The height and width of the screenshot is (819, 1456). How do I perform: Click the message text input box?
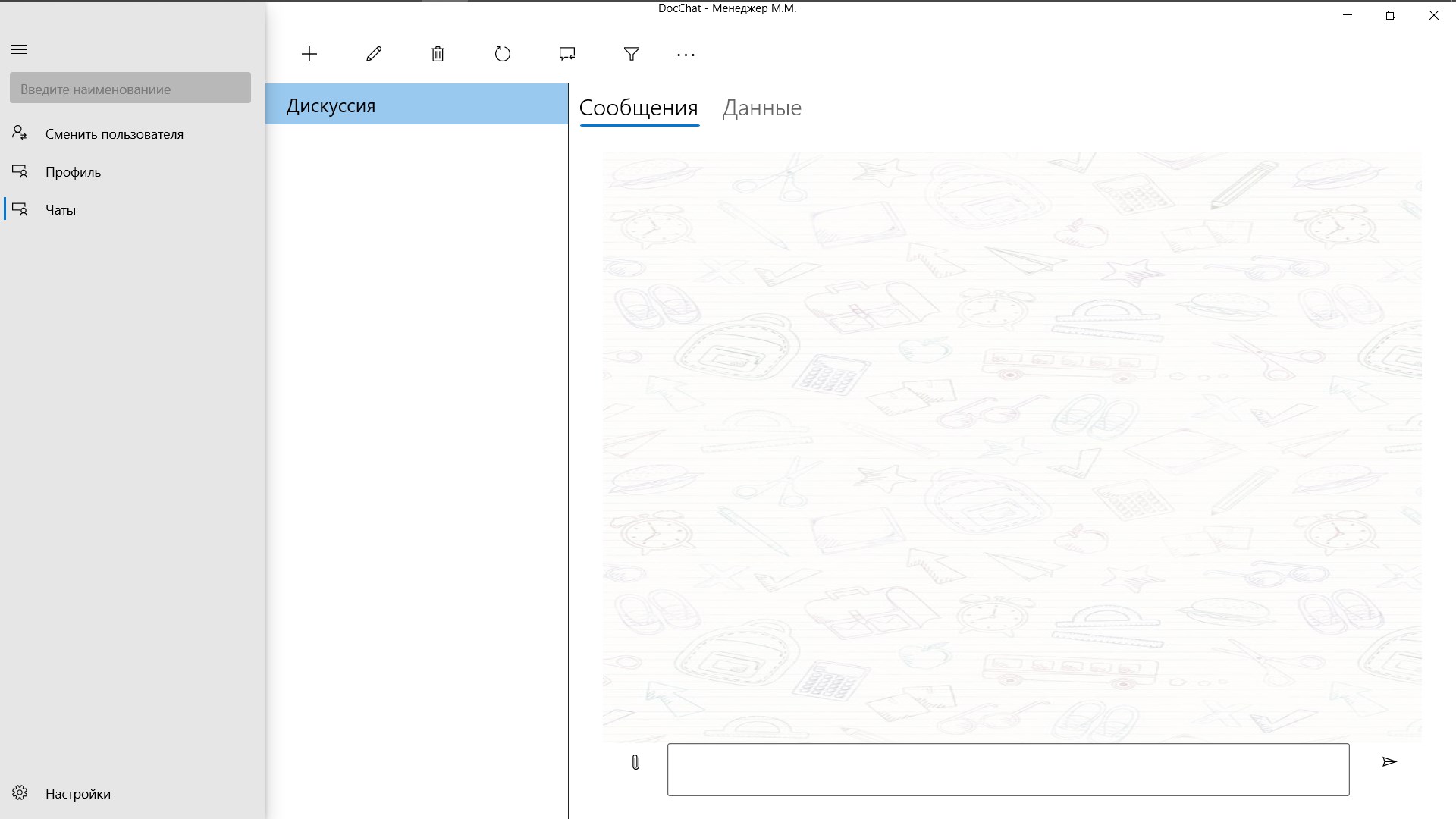(x=1008, y=770)
